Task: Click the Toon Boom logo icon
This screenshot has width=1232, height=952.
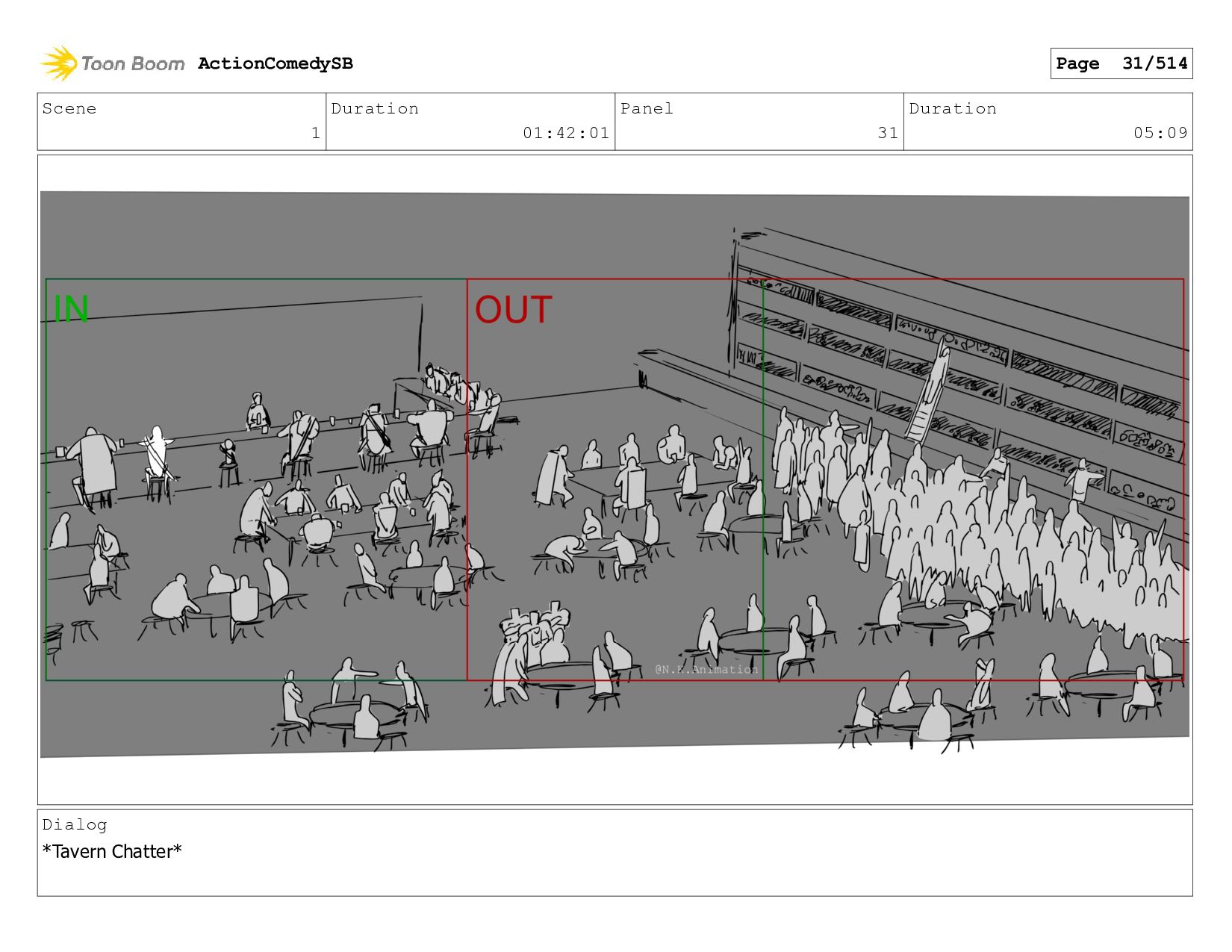Action: [x=59, y=63]
